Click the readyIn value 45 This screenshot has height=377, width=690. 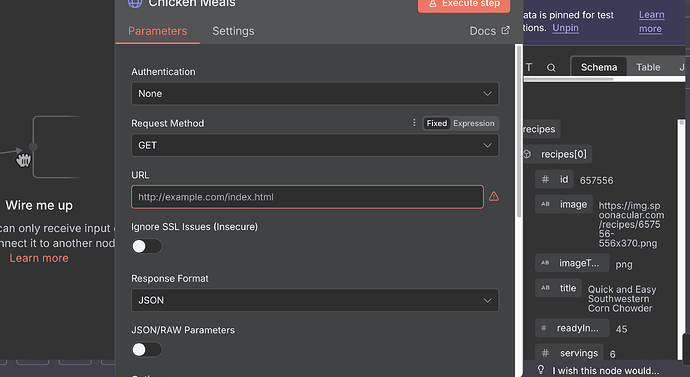point(621,329)
